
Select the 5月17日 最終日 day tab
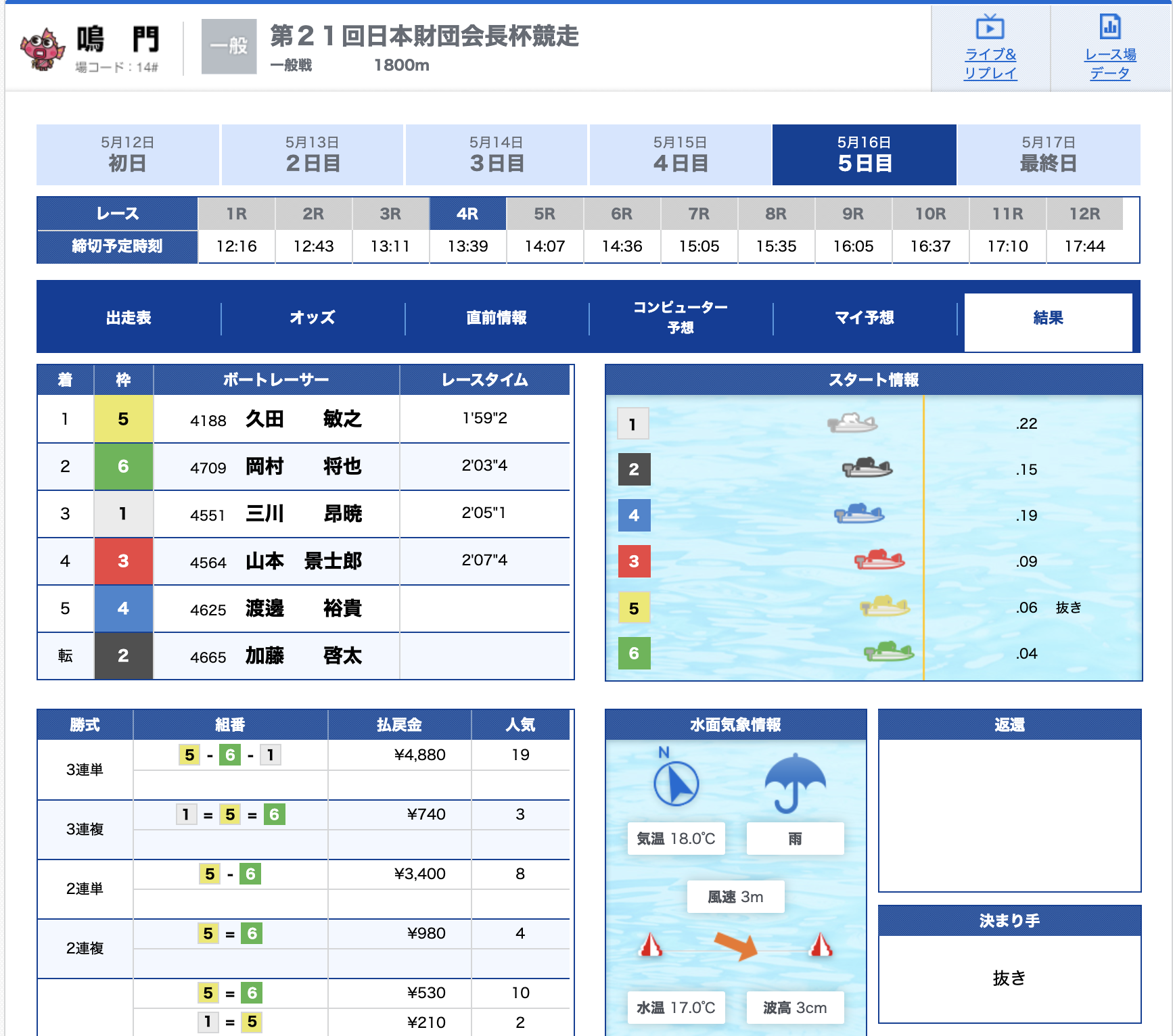1048,155
